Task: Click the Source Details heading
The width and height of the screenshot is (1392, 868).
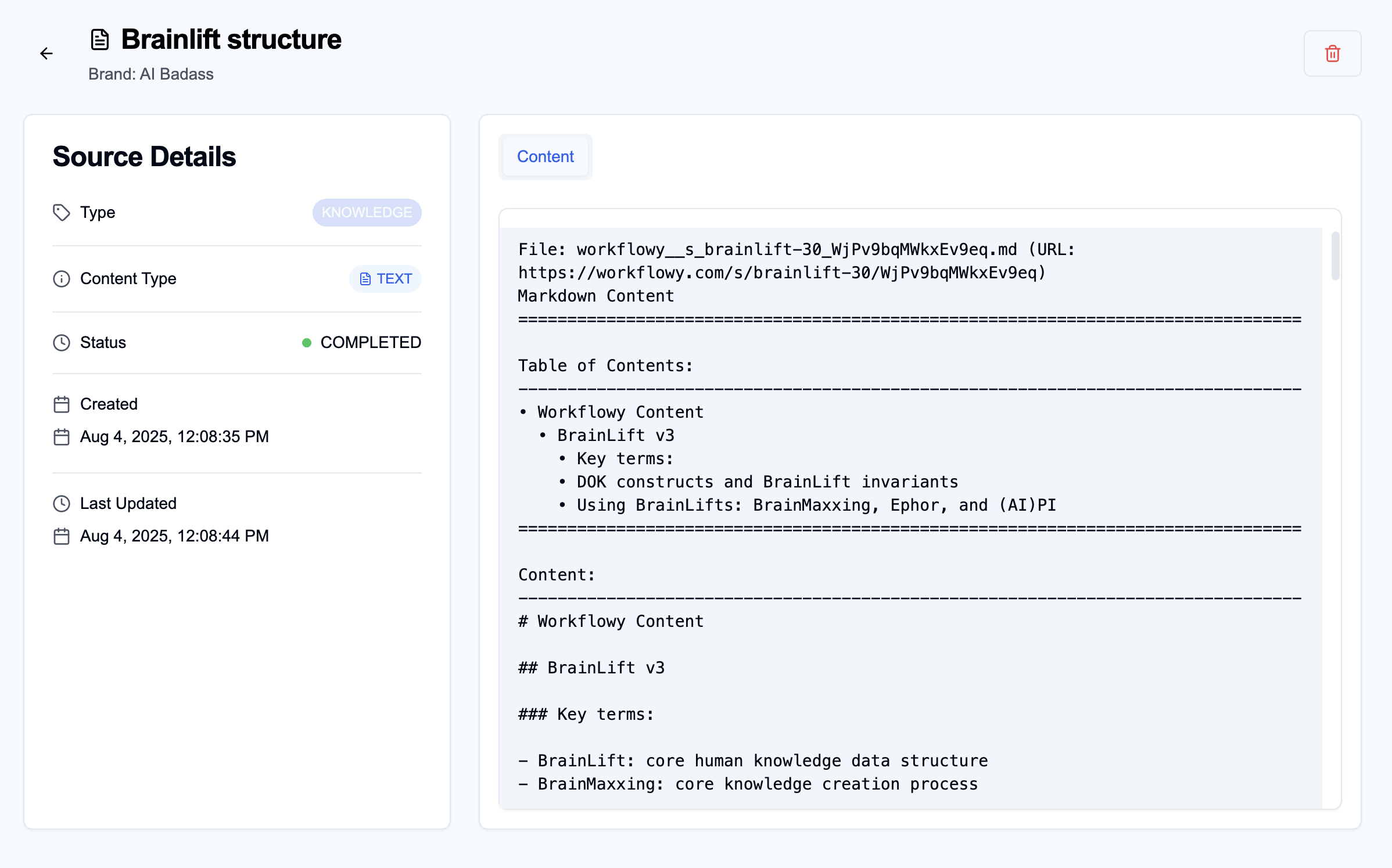Action: pyautogui.click(x=144, y=157)
